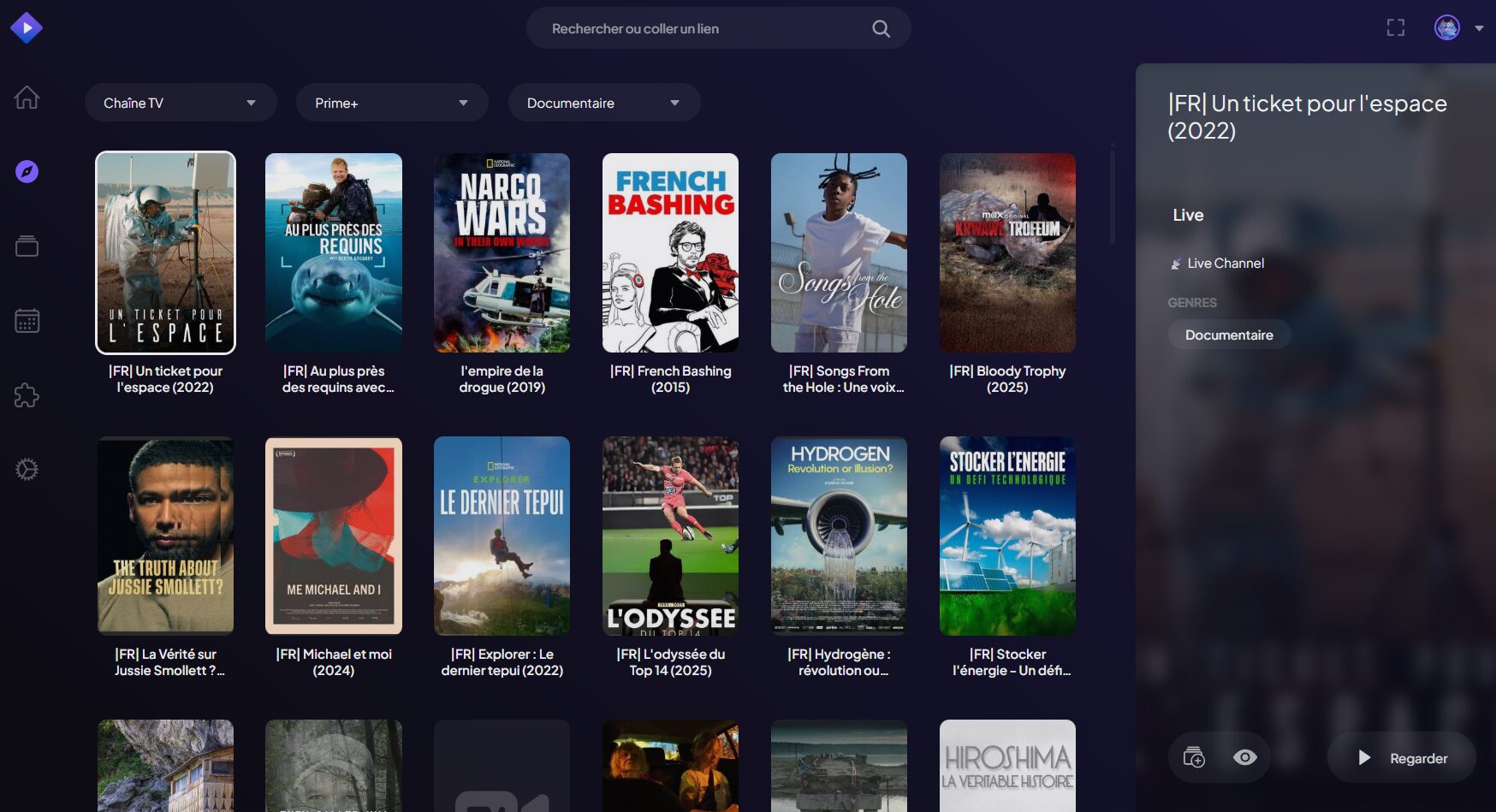Open the profile menu arrow
This screenshot has height=812, width=1496.
click(x=1479, y=28)
